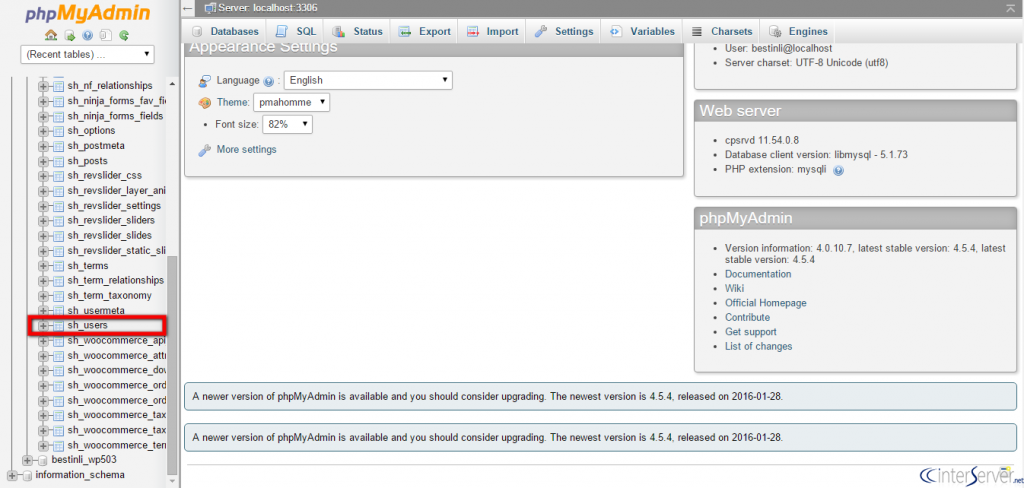
Task: Click the collapse arrow icon left of Server
Action: tap(189, 8)
